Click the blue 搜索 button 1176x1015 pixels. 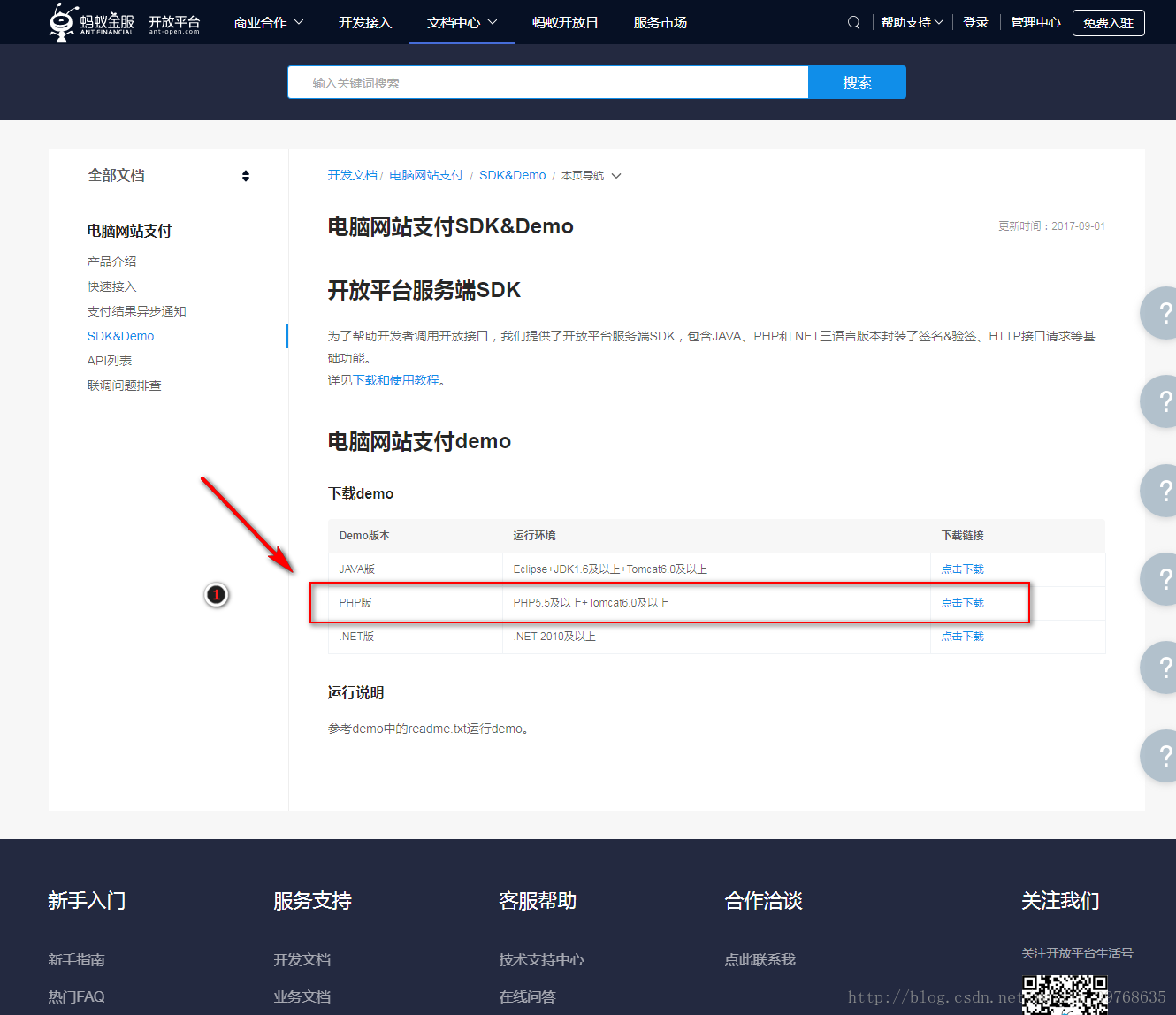857,82
